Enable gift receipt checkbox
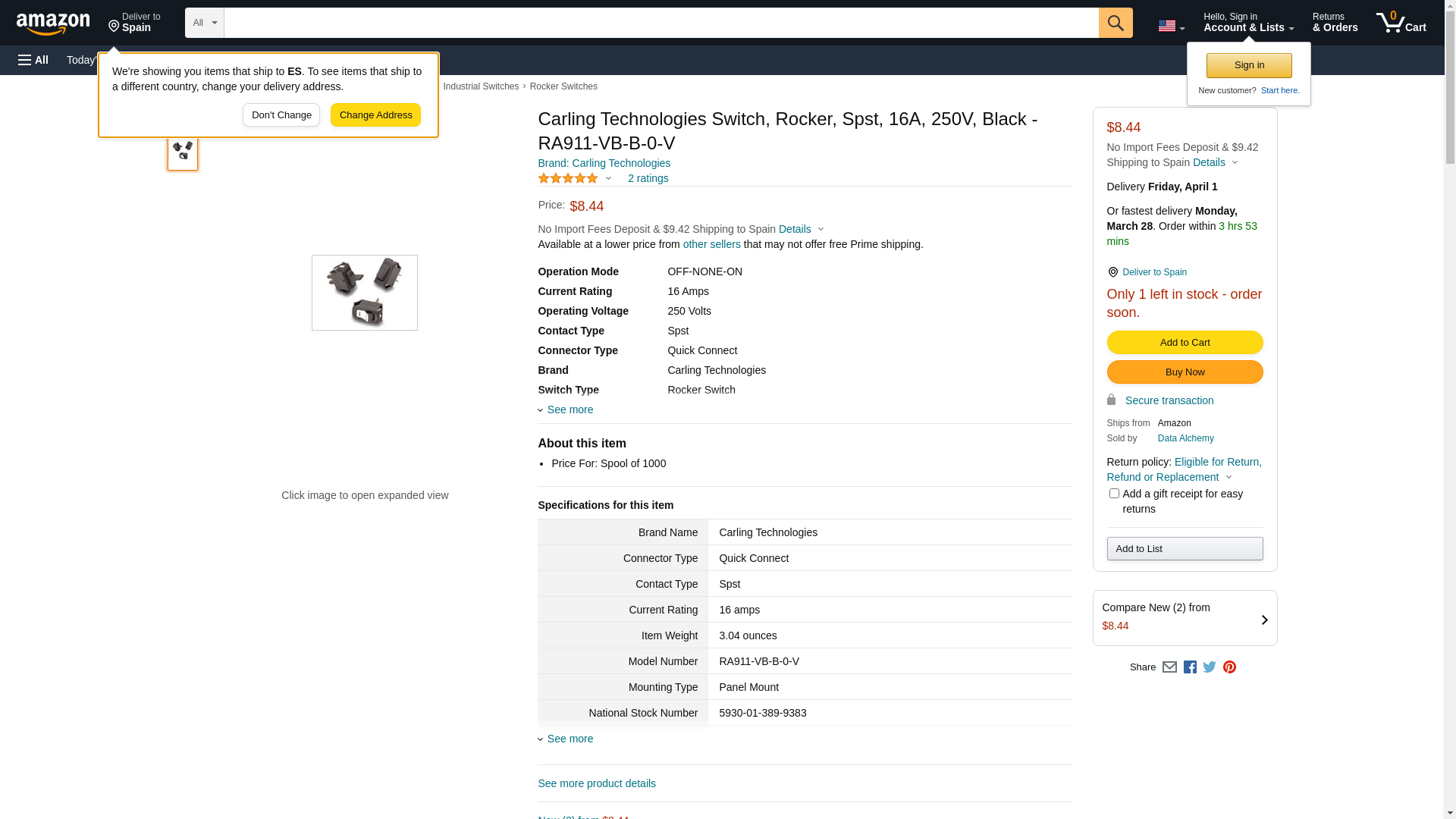 tap(1114, 494)
